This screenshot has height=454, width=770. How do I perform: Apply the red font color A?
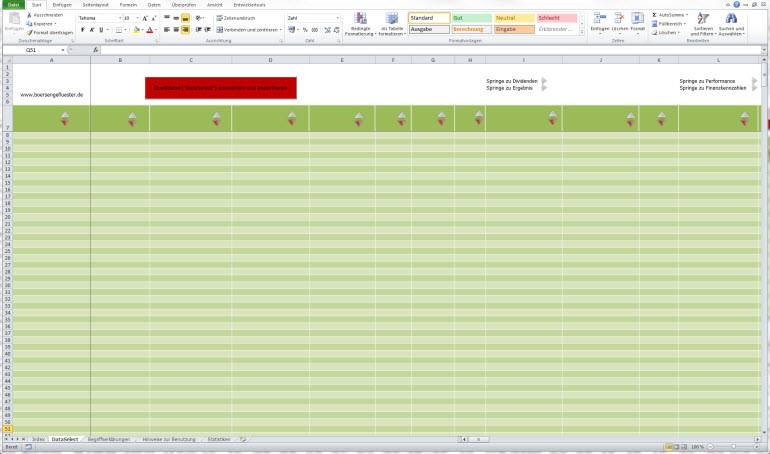coord(150,30)
